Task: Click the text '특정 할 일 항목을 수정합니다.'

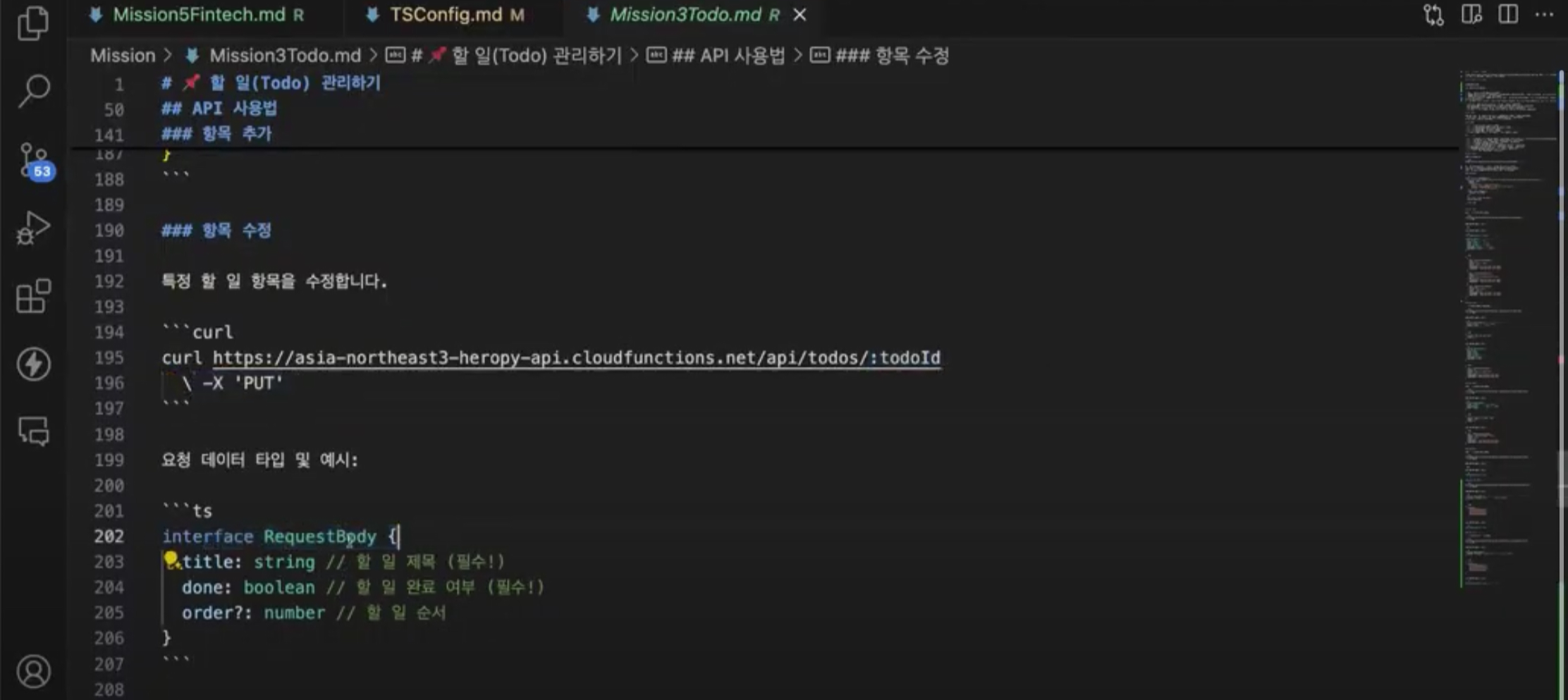Action: click(x=274, y=281)
